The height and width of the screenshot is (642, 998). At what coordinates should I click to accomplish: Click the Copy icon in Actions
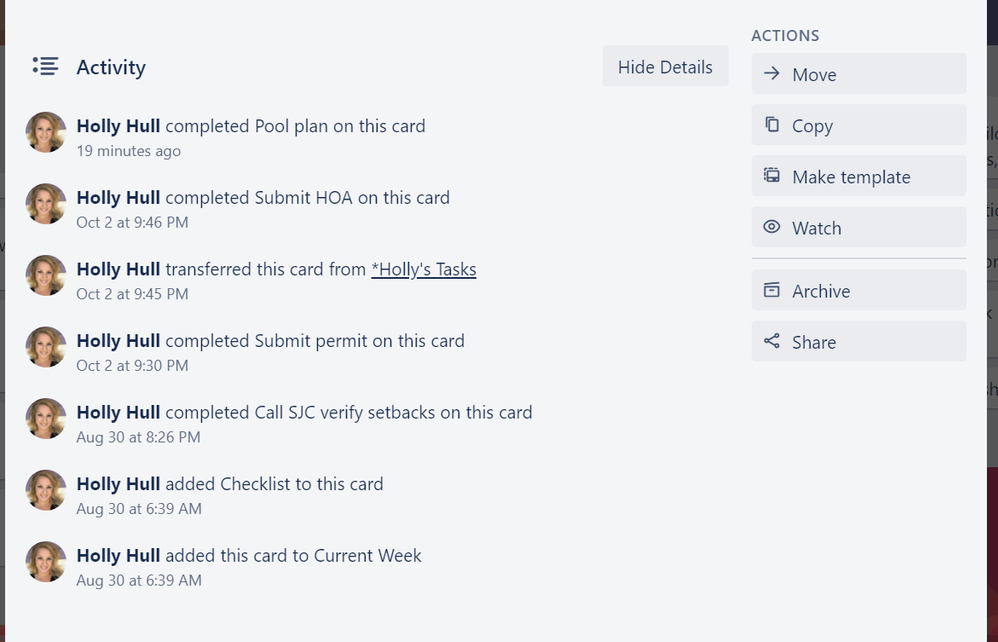(771, 125)
